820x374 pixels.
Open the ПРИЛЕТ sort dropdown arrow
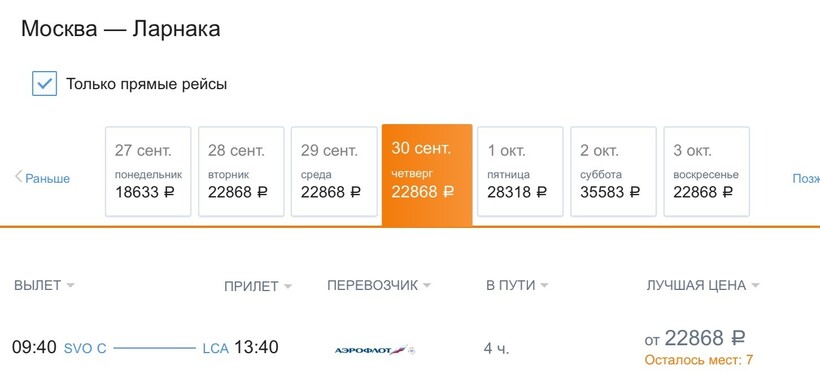tap(288, 287)
